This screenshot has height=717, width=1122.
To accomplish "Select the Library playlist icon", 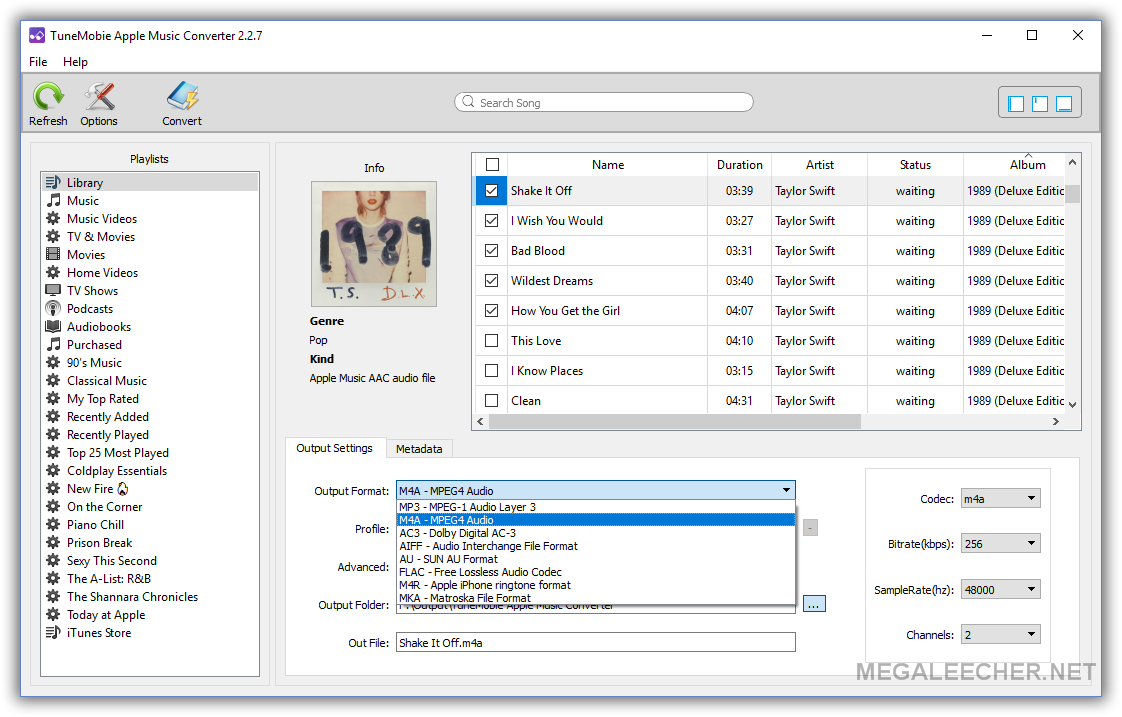I will [53, 182].
